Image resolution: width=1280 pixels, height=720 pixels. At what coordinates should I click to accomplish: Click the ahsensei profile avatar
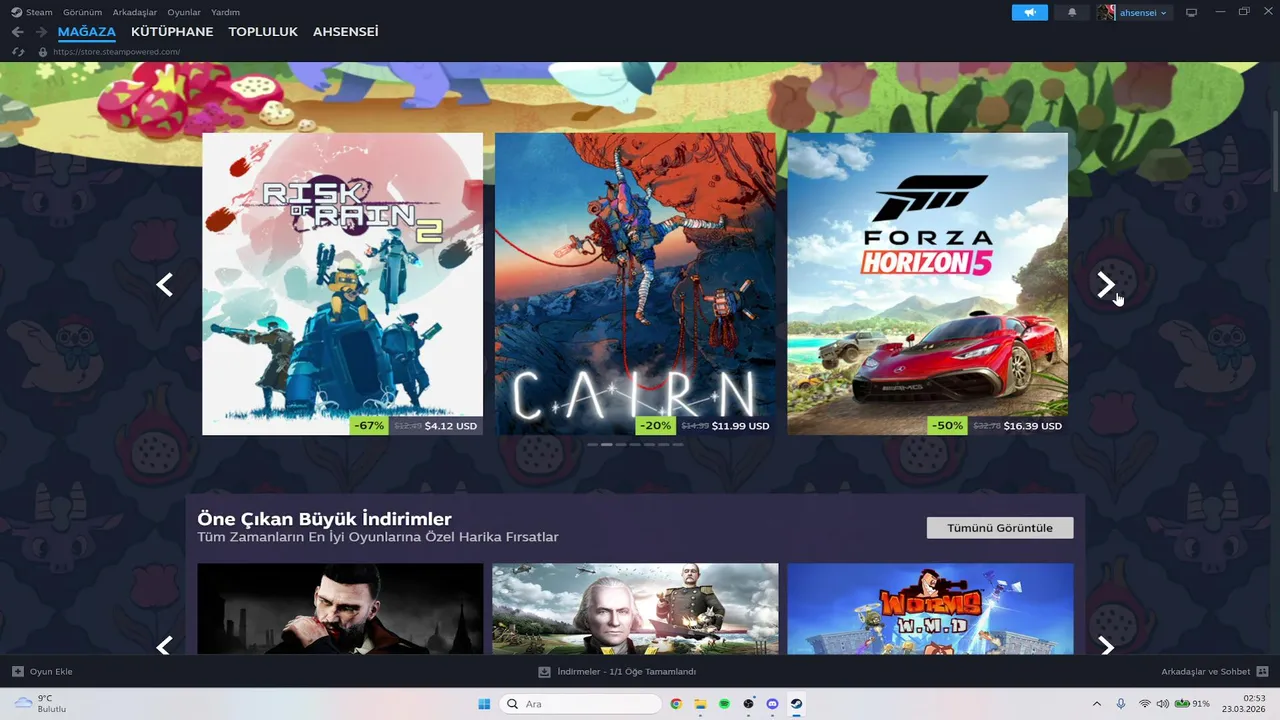(x=1106, y=12)
